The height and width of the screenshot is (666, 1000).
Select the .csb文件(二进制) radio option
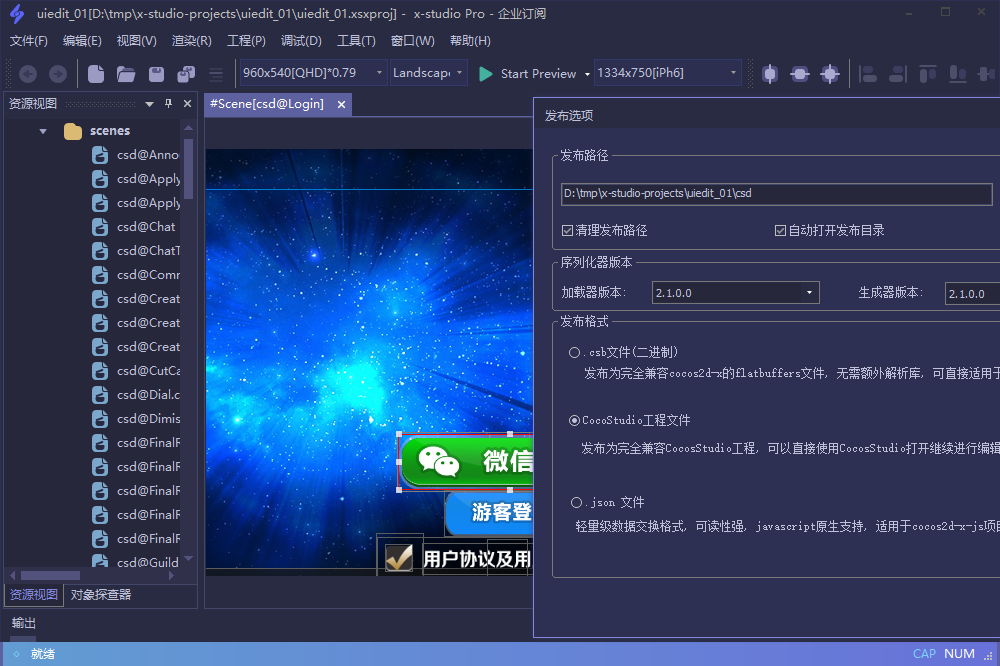[x=575, y=352]
